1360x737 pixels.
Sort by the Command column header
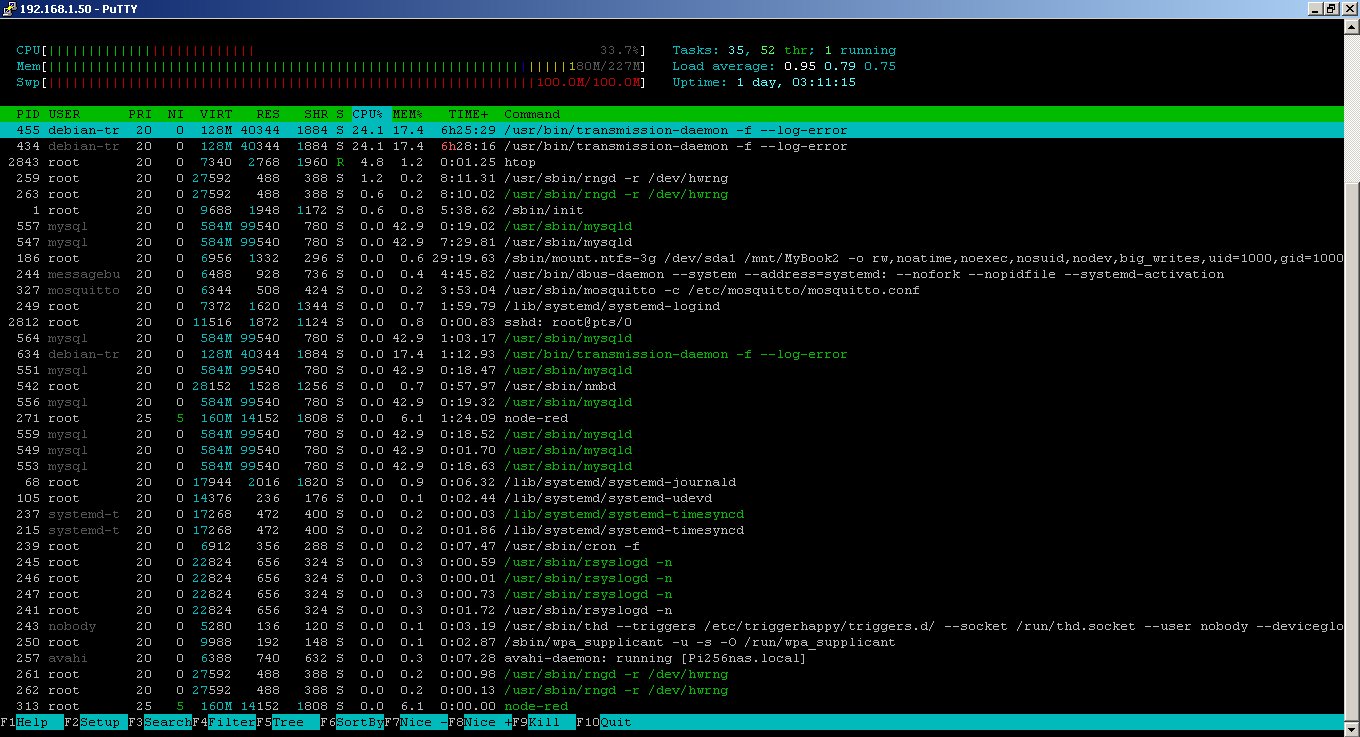coord(532,114)
